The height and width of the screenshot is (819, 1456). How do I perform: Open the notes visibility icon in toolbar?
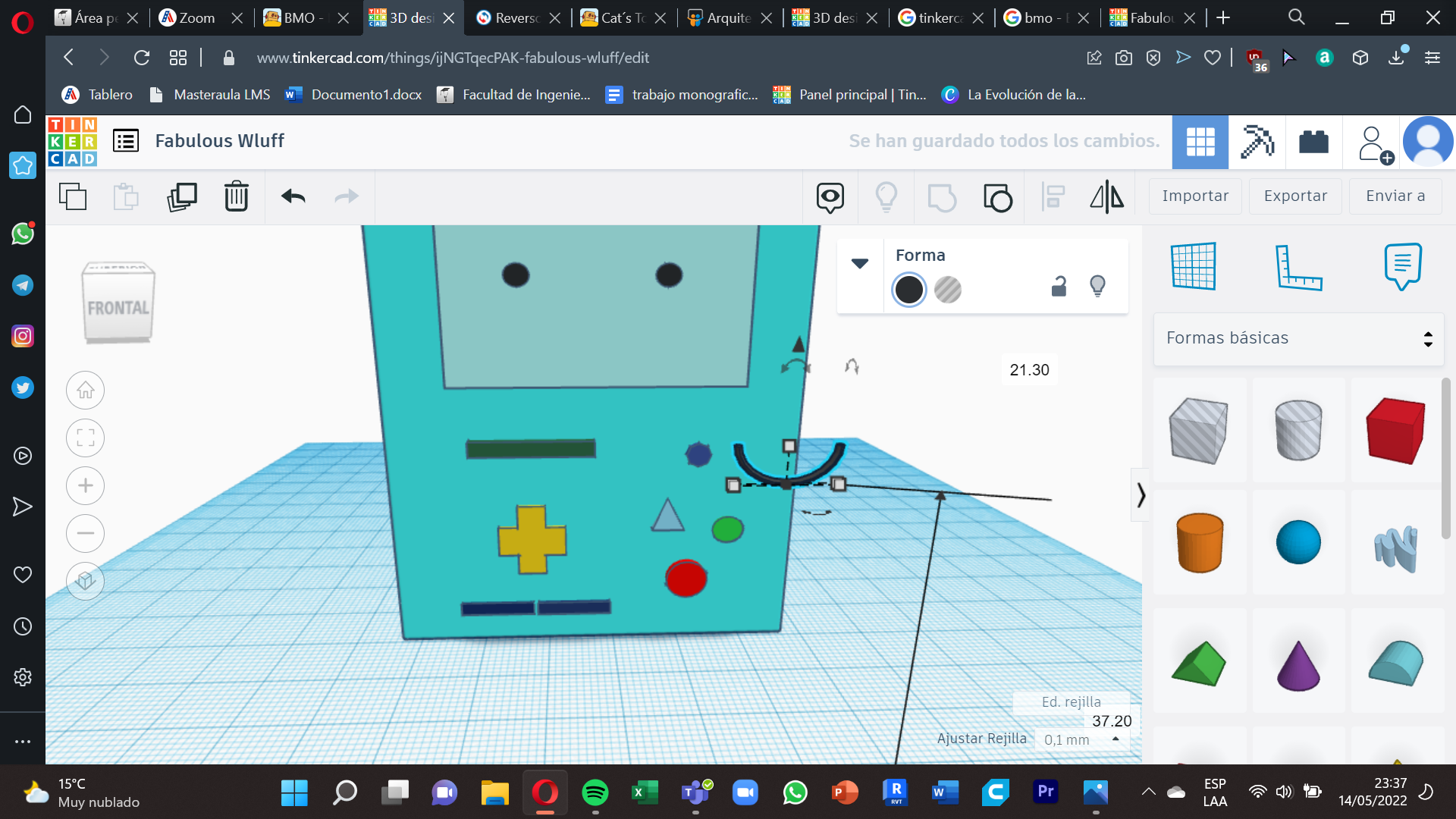click(x=830, y=197)
